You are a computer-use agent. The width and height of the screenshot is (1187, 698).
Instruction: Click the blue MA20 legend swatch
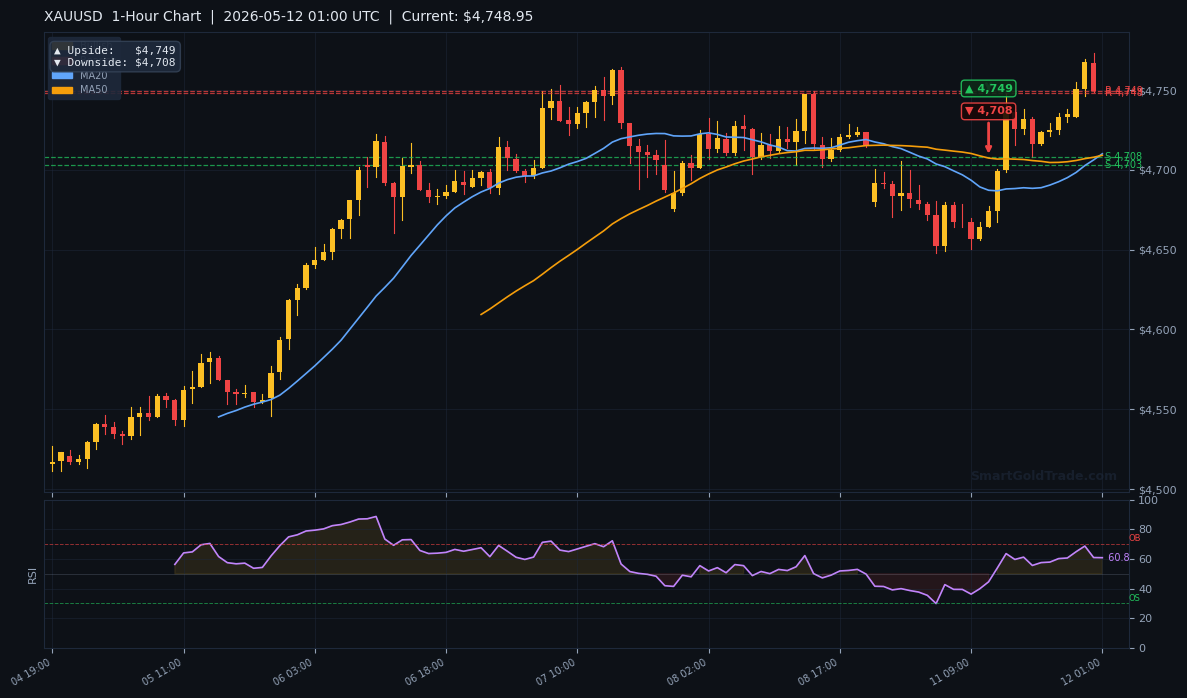coord(62,76)
